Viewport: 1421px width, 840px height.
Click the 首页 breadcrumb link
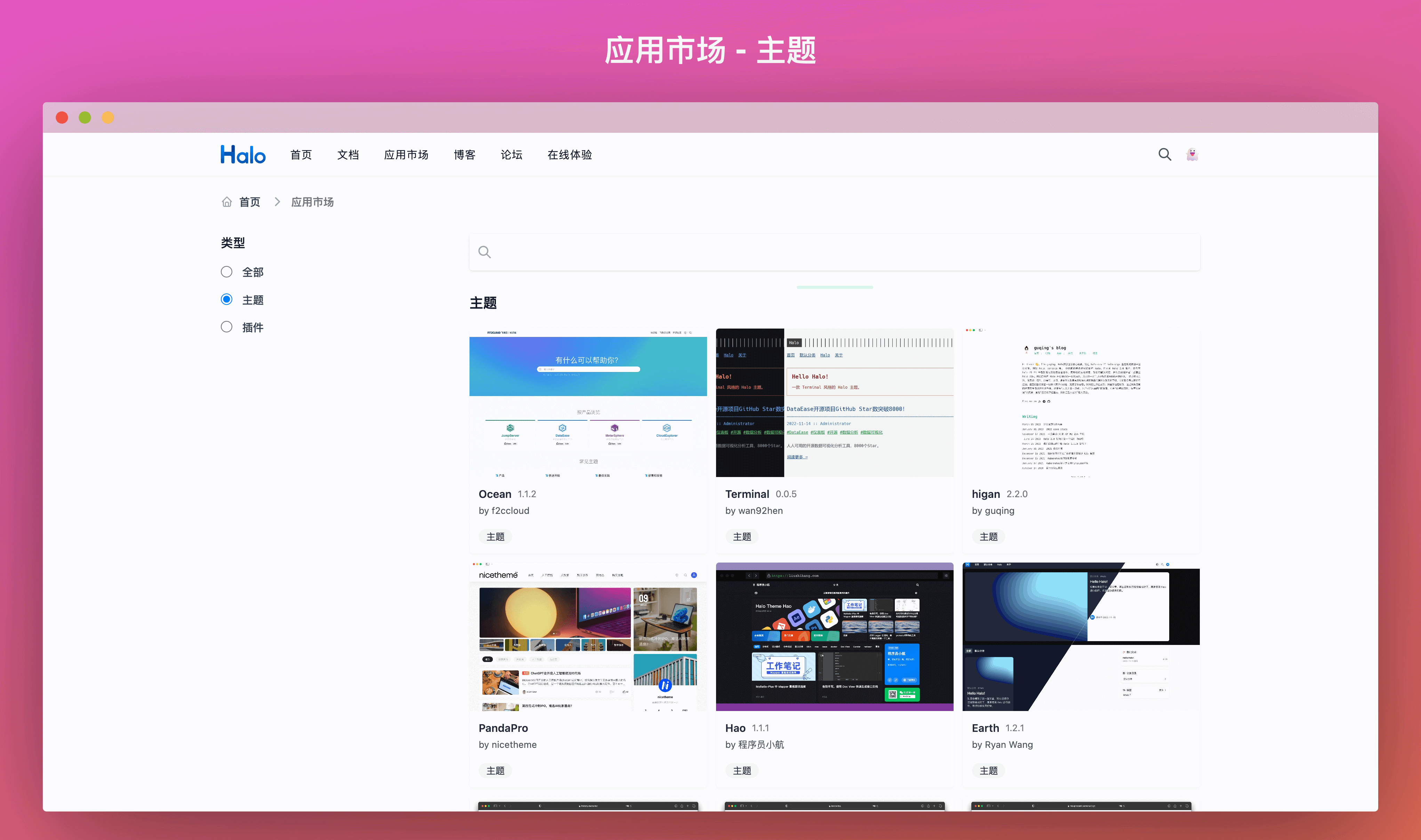pos(250,202)
